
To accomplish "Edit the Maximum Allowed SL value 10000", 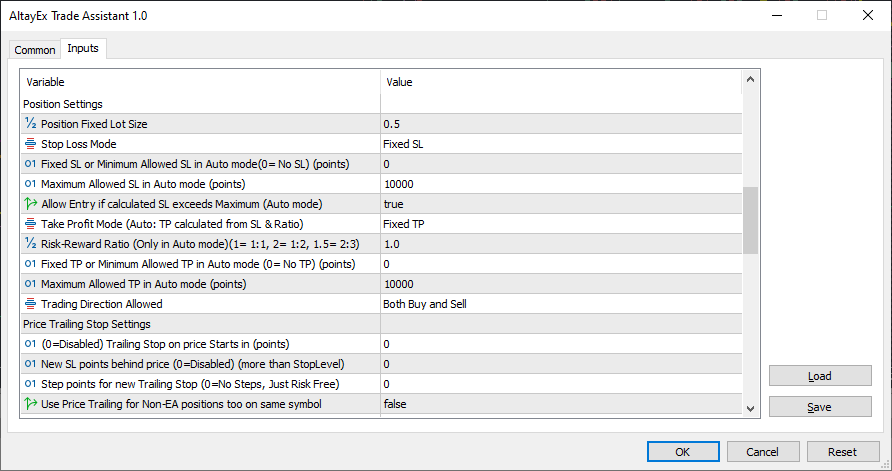I will pyautogui.click(x=561, y=184).
